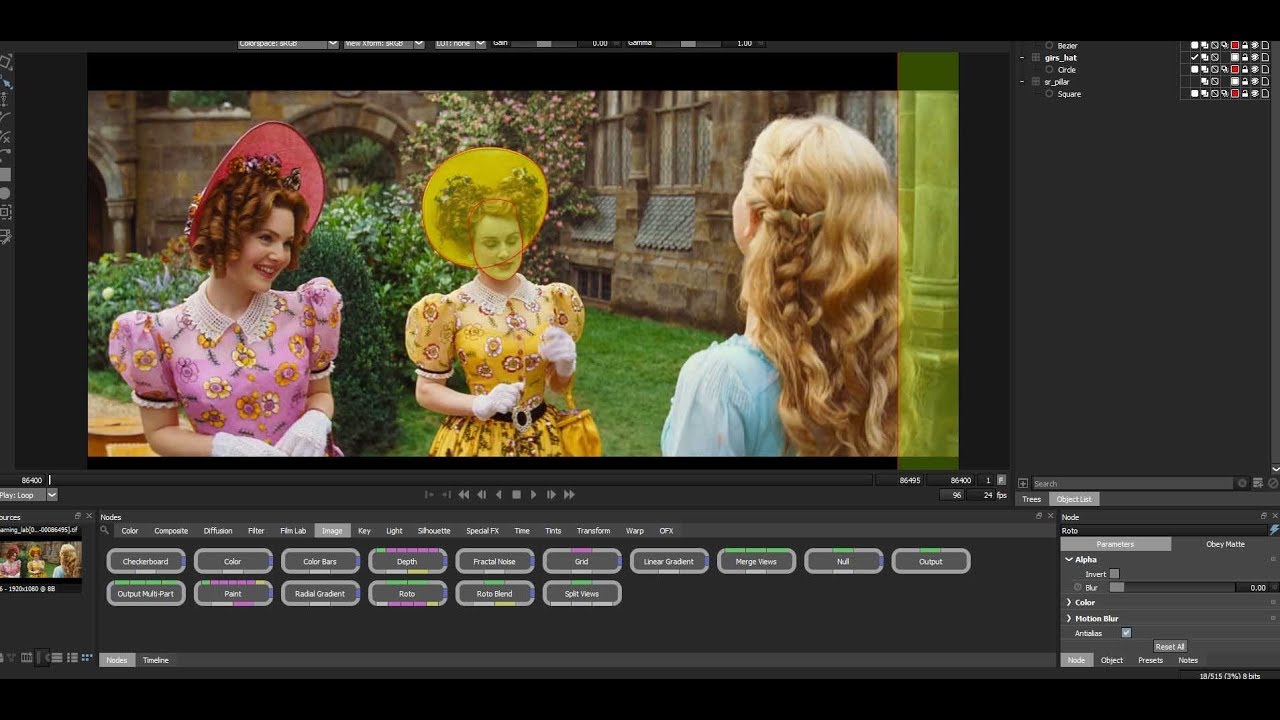This screenshot has height=720, width=1280.
Task: Float the Node panel with undock icon
Action: tap(1264, 516)
